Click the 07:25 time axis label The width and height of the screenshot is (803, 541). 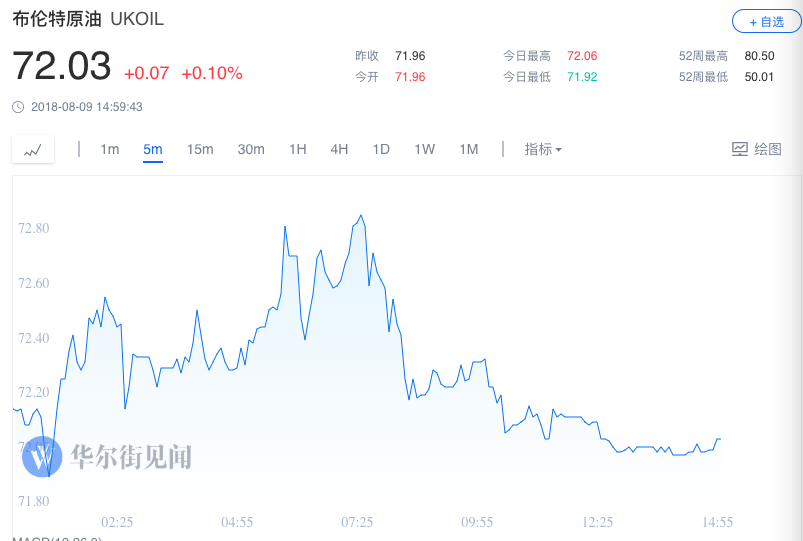coord(357,522)
